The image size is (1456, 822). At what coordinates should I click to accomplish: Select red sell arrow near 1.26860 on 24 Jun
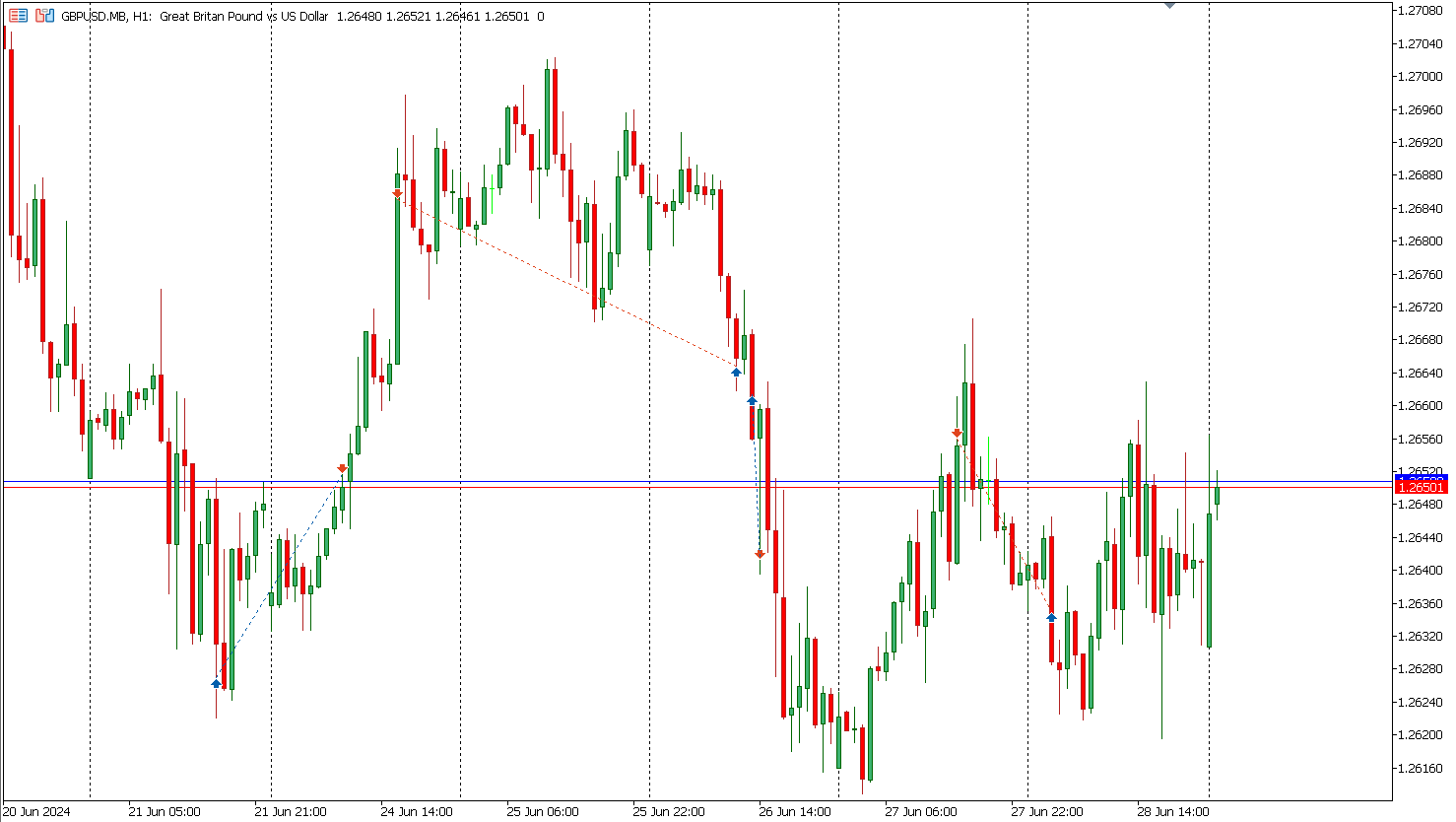tap(397, 194)
